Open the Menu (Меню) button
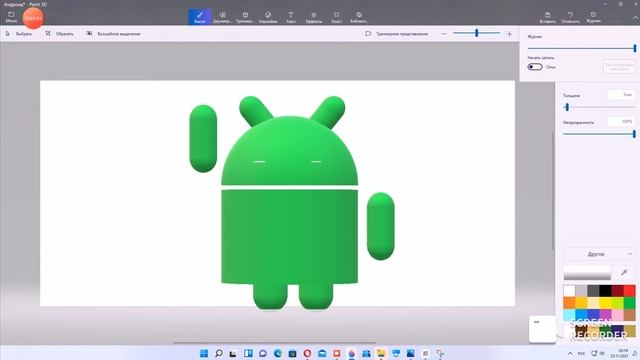Image resolution: width=640 pixels, height=360 pixels. point(11,17)
